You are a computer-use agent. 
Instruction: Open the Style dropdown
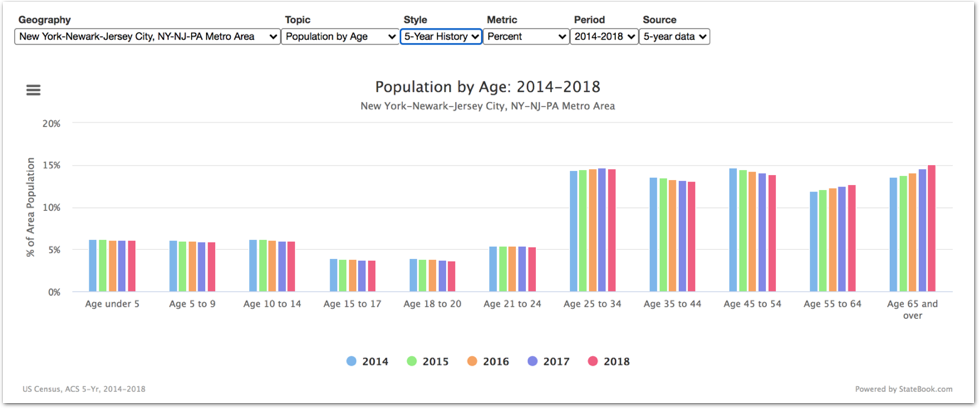[441, 37]
